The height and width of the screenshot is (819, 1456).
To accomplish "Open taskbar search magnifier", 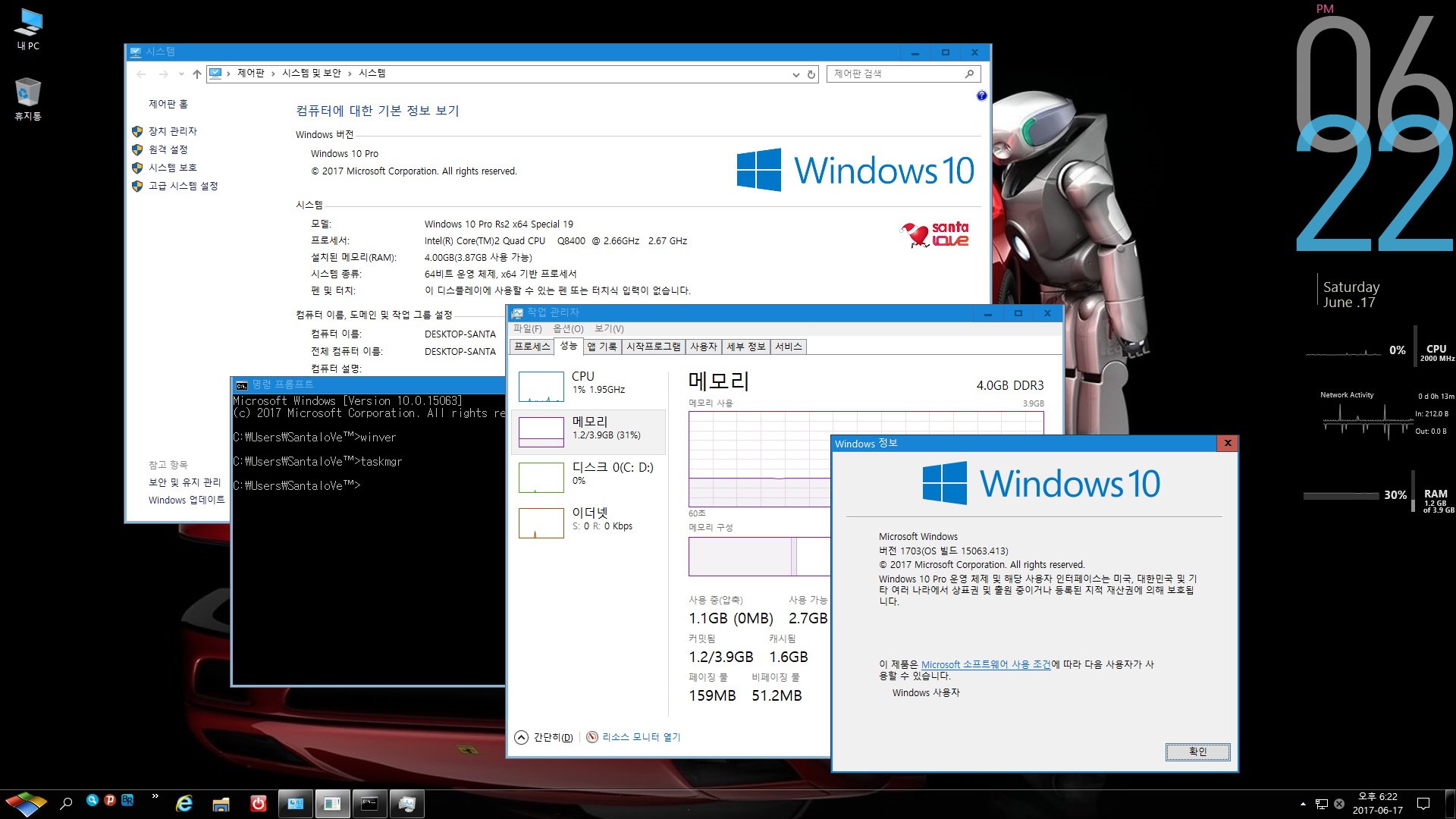I will [66, 803].
